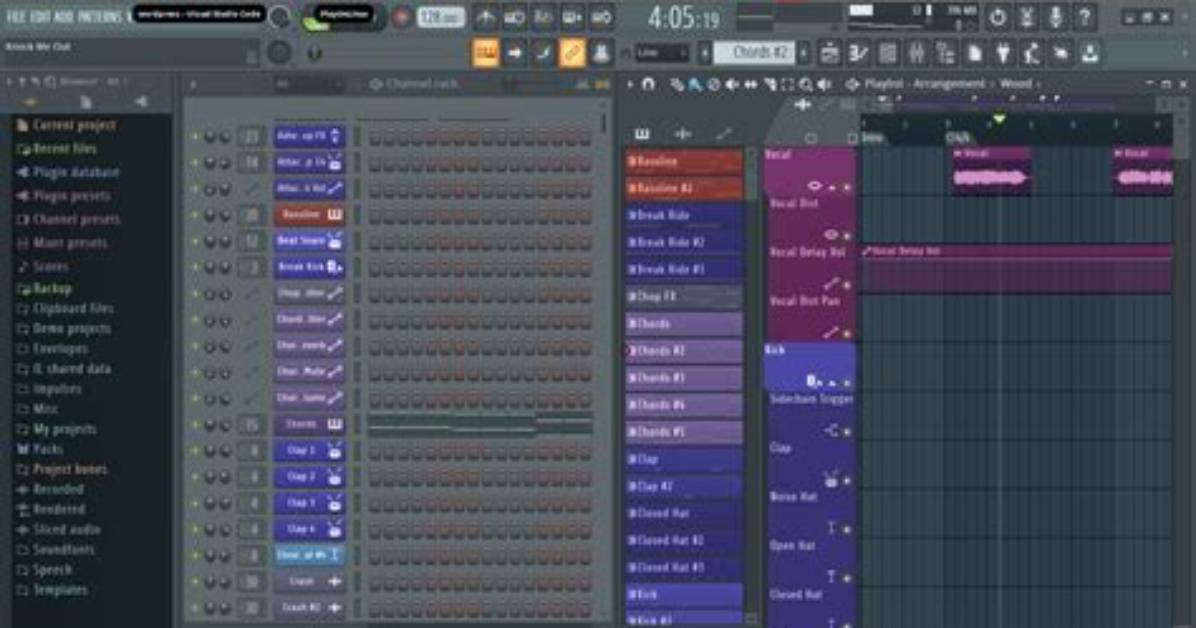Click the record button in transport
The height and width of the screenshot is (628, 1196).
point(400,17)
